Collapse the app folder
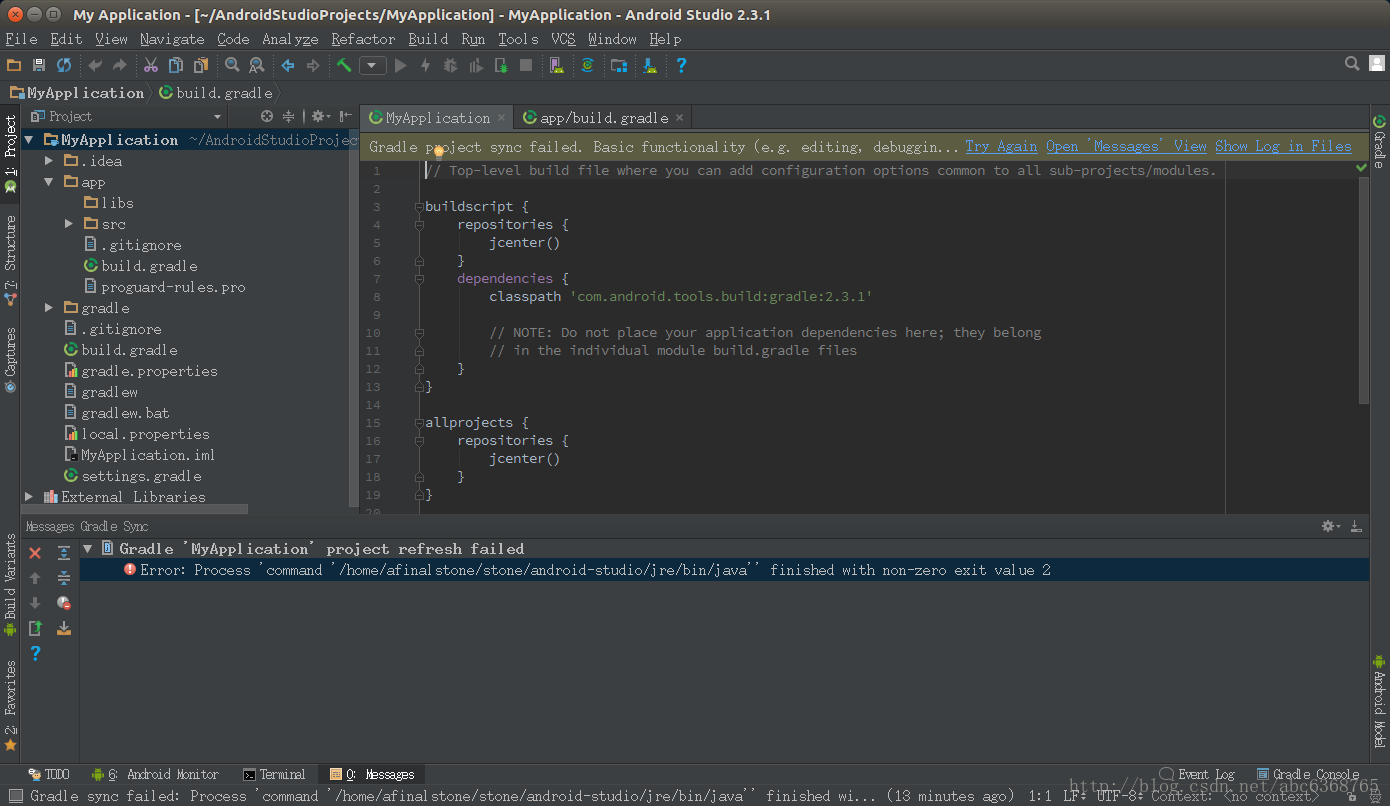This screenshot has width=1390, height=806. click(49, 182)
